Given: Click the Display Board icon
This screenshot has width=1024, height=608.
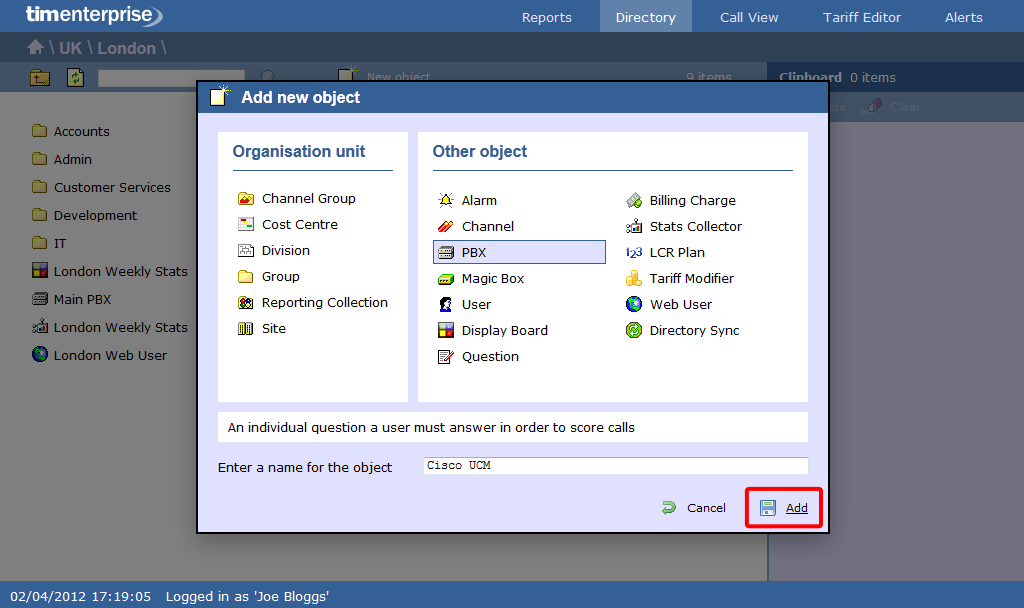Looking at the screenshot, I should (x=446, y=330).
